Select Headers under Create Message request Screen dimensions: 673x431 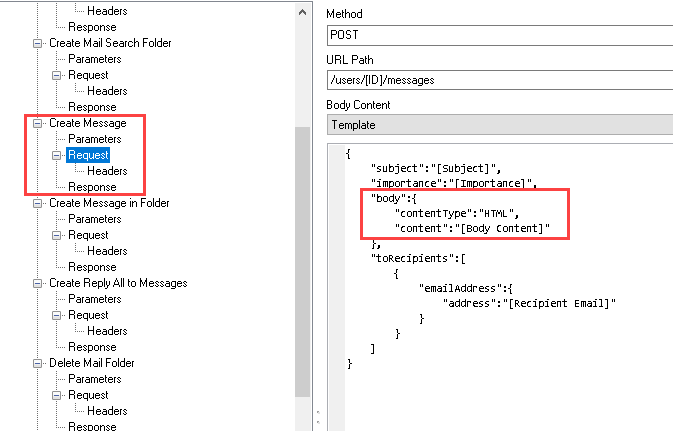coord(107,171)
